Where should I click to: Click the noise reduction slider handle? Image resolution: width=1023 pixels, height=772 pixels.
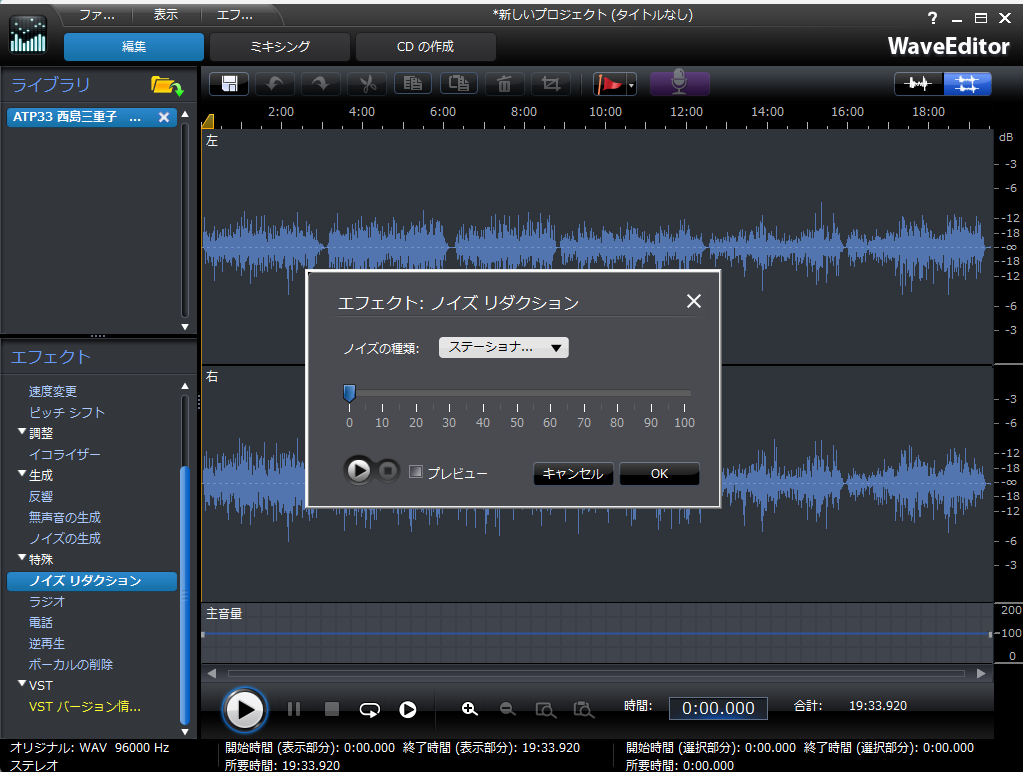click(349, 394)
